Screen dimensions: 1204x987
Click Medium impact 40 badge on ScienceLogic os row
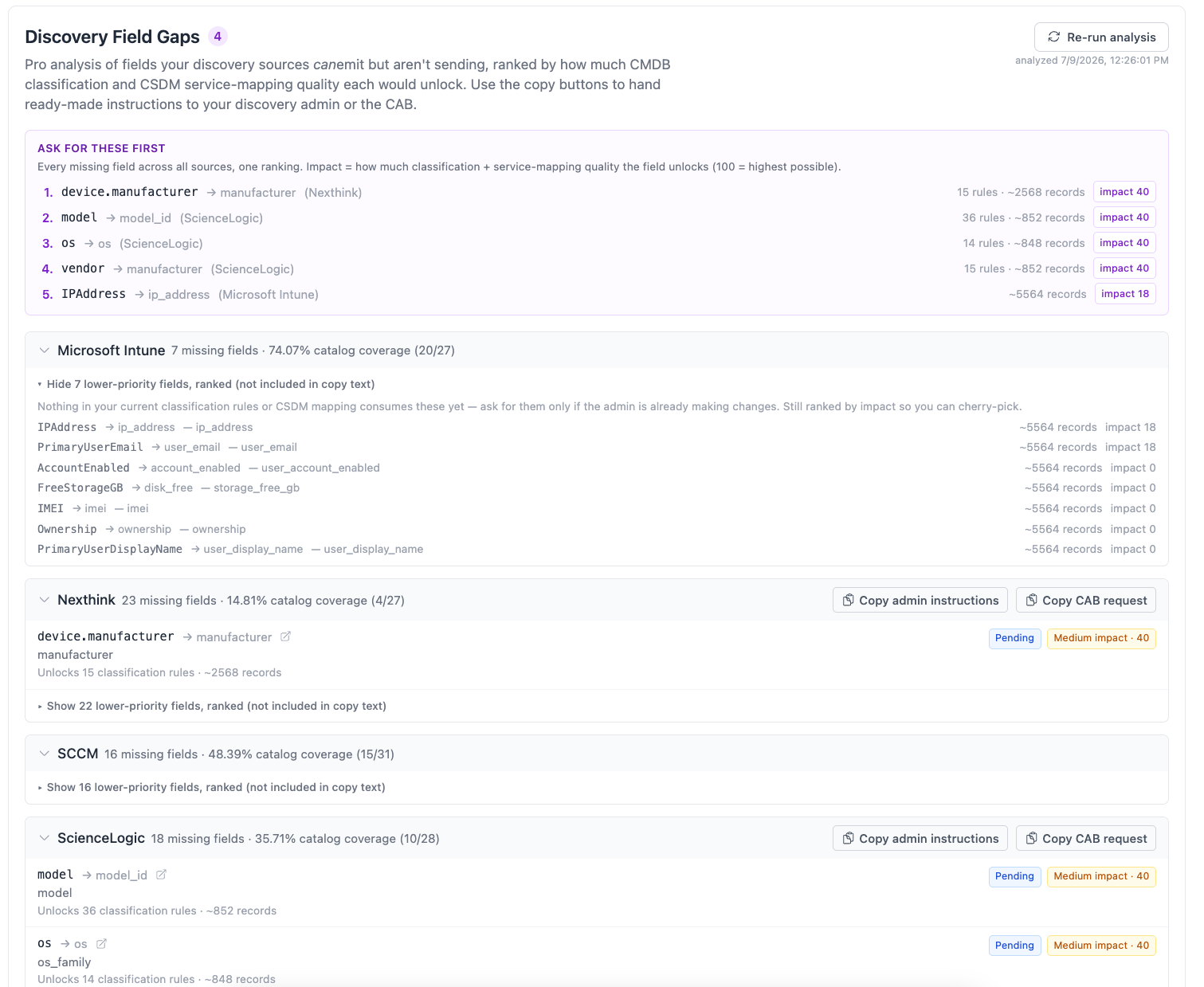click(x=1101, y=946)
